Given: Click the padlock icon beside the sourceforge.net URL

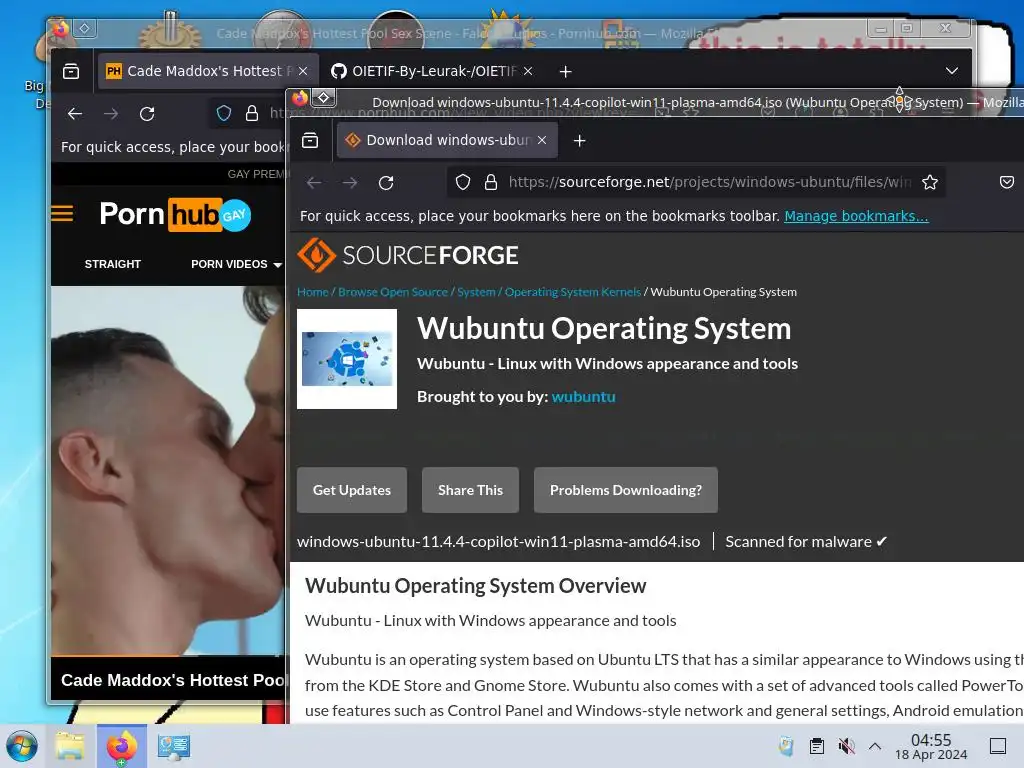Looking at the screenshot, I should tap(491, 182).
